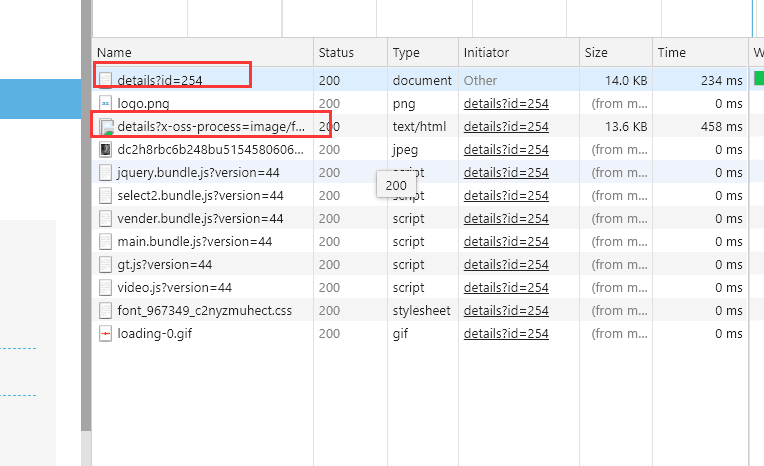Sort requests by the Size column header
764x466 pixels.
(x=616, y=53)
